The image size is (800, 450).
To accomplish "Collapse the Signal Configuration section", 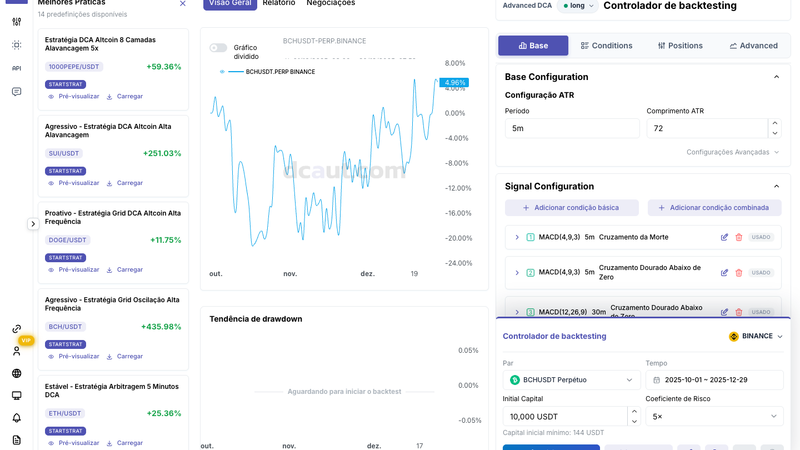I will [776, 187].
